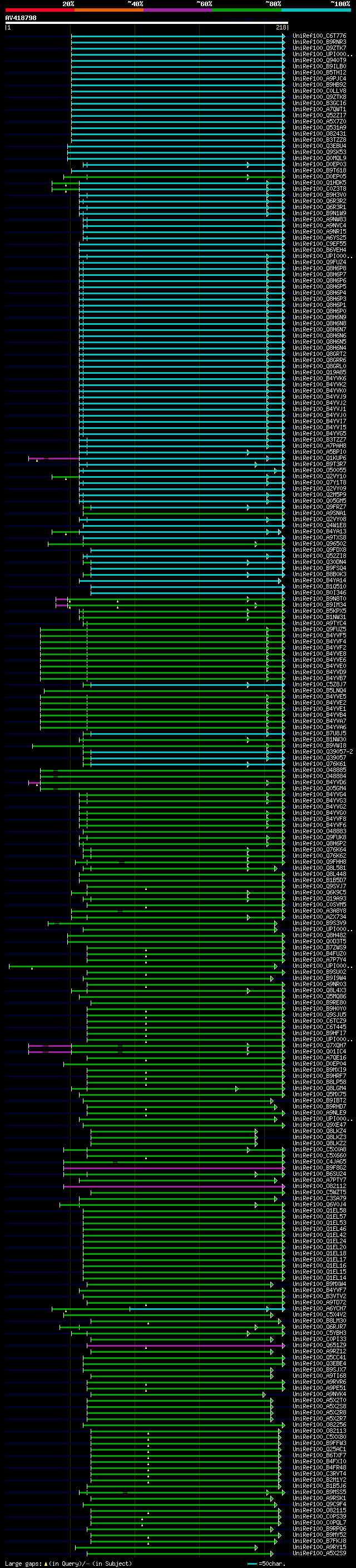
Task: Select hit label UniRef100_B9T618
Action: 319,170
